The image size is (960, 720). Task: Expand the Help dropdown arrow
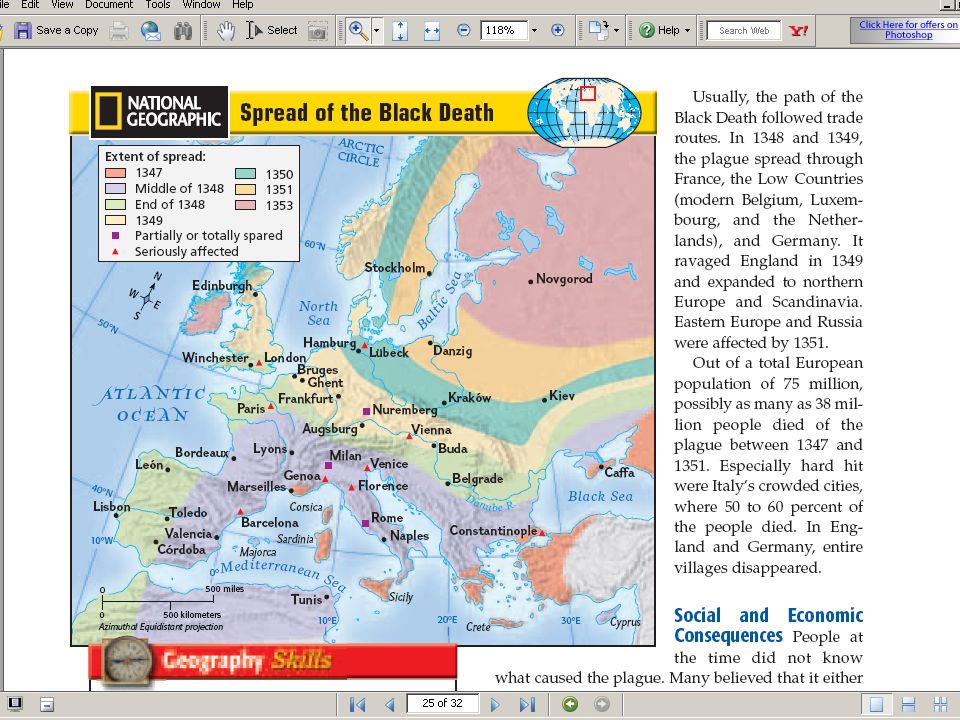(x=687, y=30)
